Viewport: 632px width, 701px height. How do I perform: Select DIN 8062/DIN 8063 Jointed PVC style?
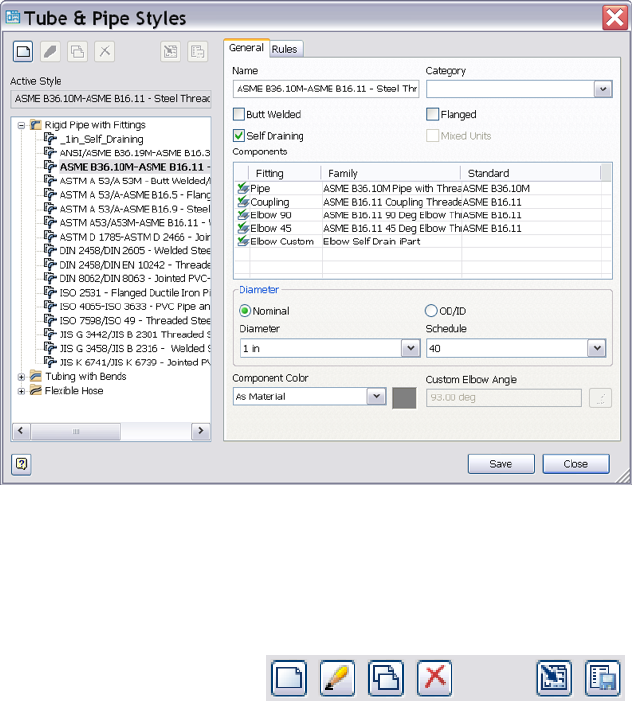(135, 279)
